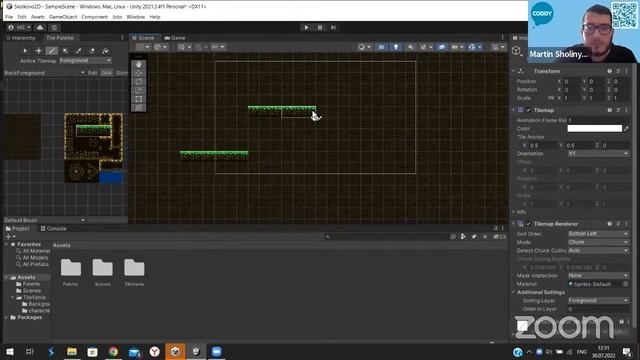Open Windows Start menu
The height and width of the screenshot is (360, 640).
coord(10,352)
